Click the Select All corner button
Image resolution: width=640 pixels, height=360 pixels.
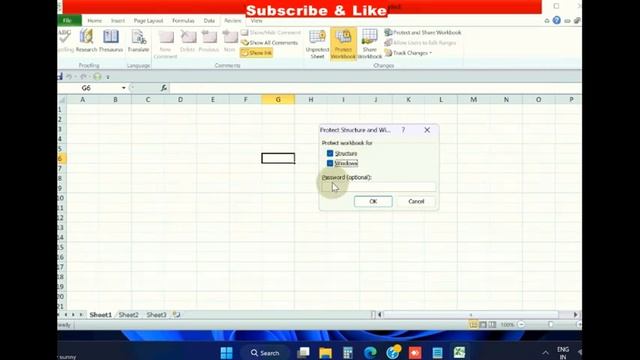point(62,100)
